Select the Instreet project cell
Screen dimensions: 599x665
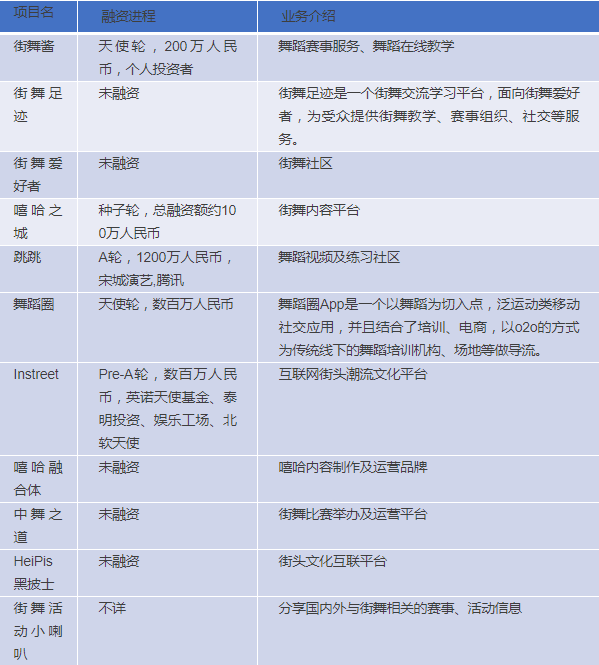click(39, 409)
